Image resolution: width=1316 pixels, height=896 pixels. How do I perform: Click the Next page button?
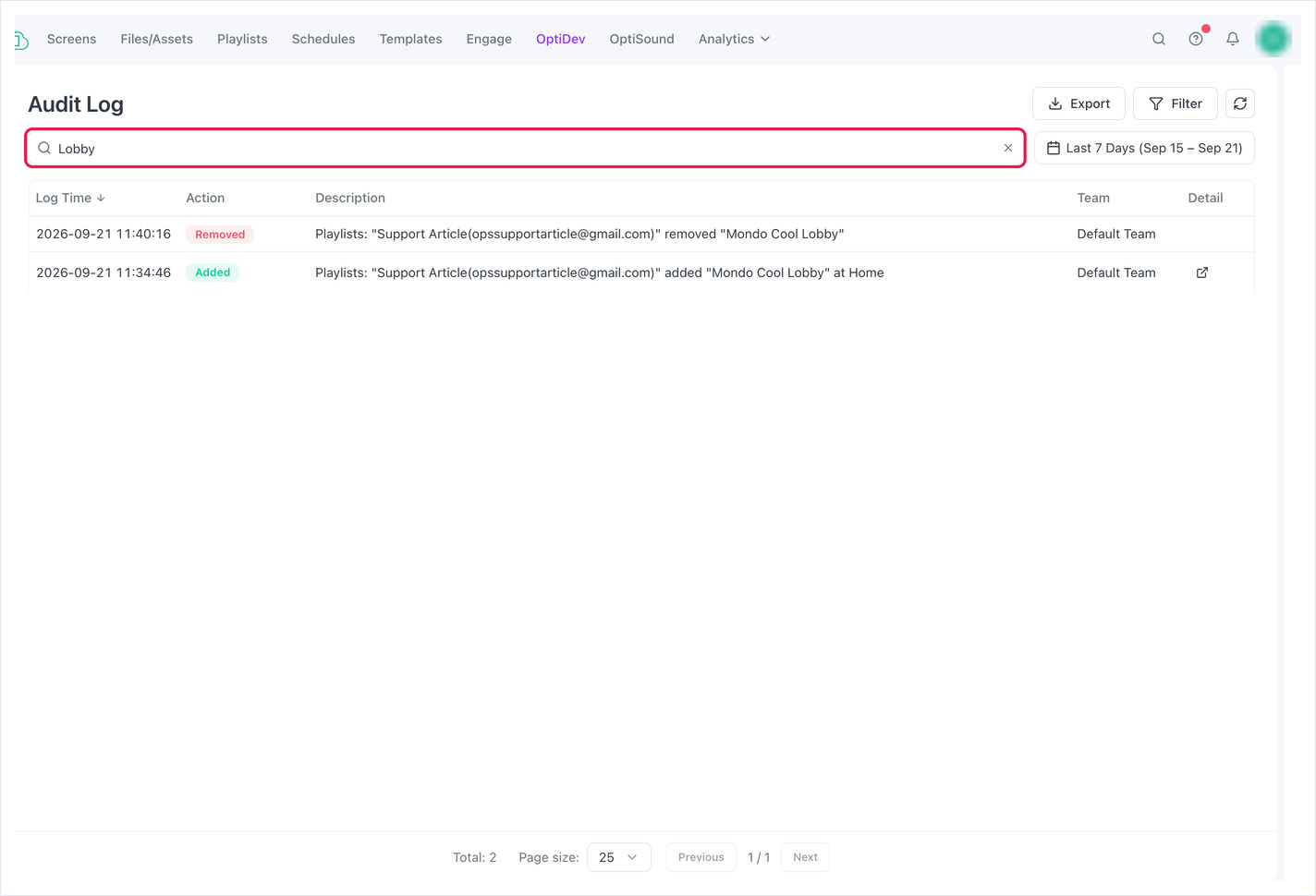click(805, 857)
